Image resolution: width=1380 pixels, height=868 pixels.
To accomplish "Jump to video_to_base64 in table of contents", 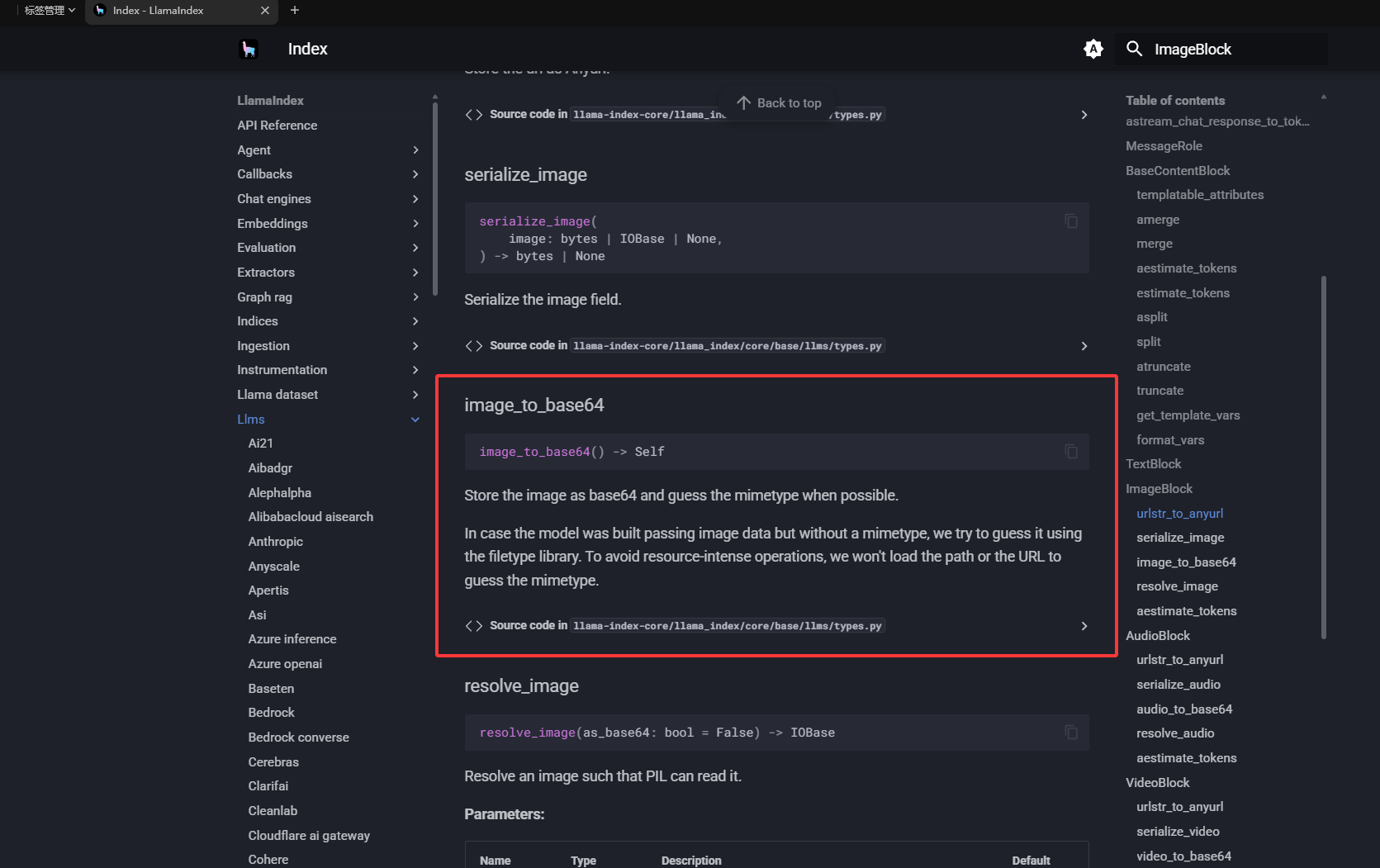I will click(x=1184, y=856).
